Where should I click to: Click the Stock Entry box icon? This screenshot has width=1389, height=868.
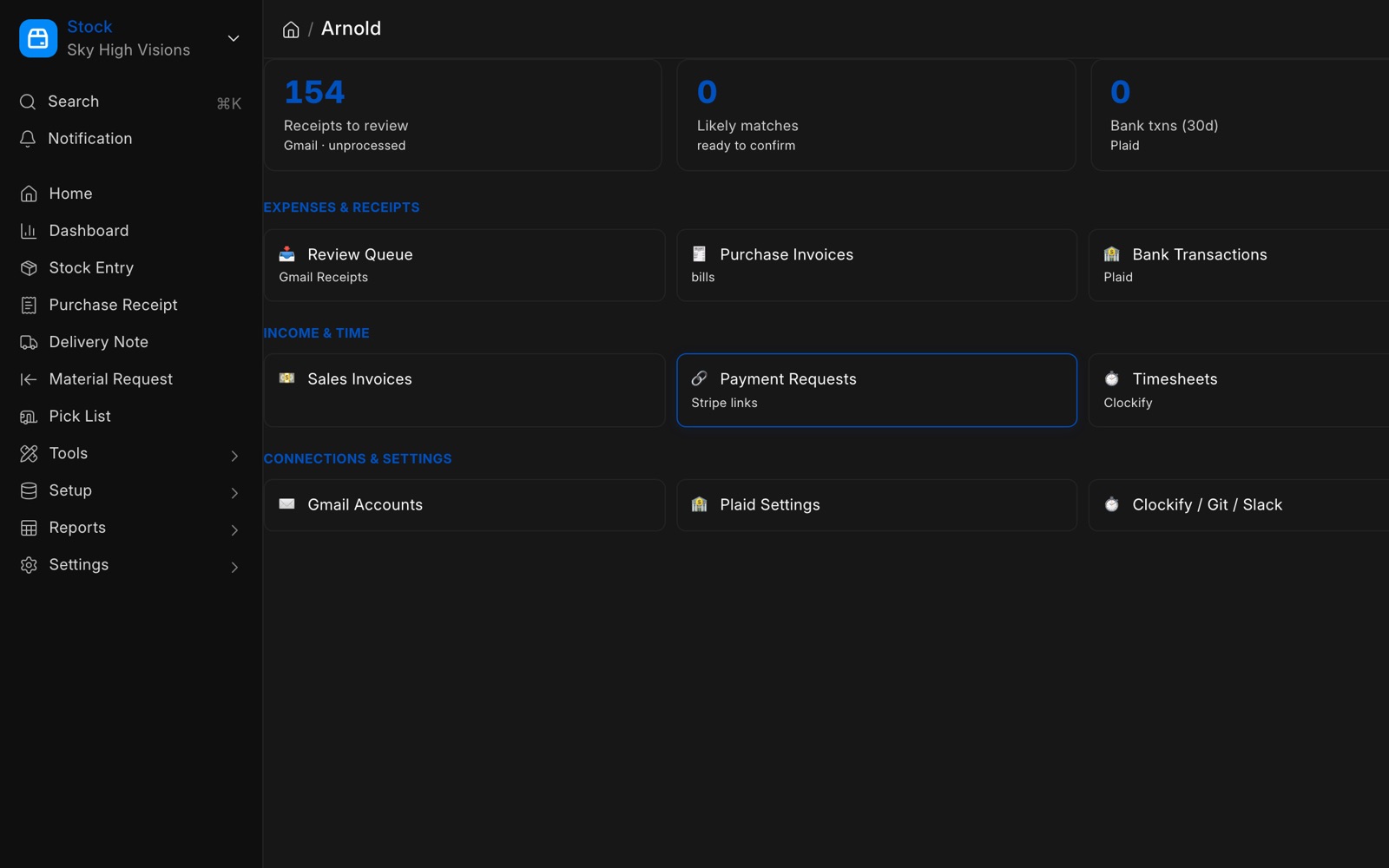(x=29, y=268)
